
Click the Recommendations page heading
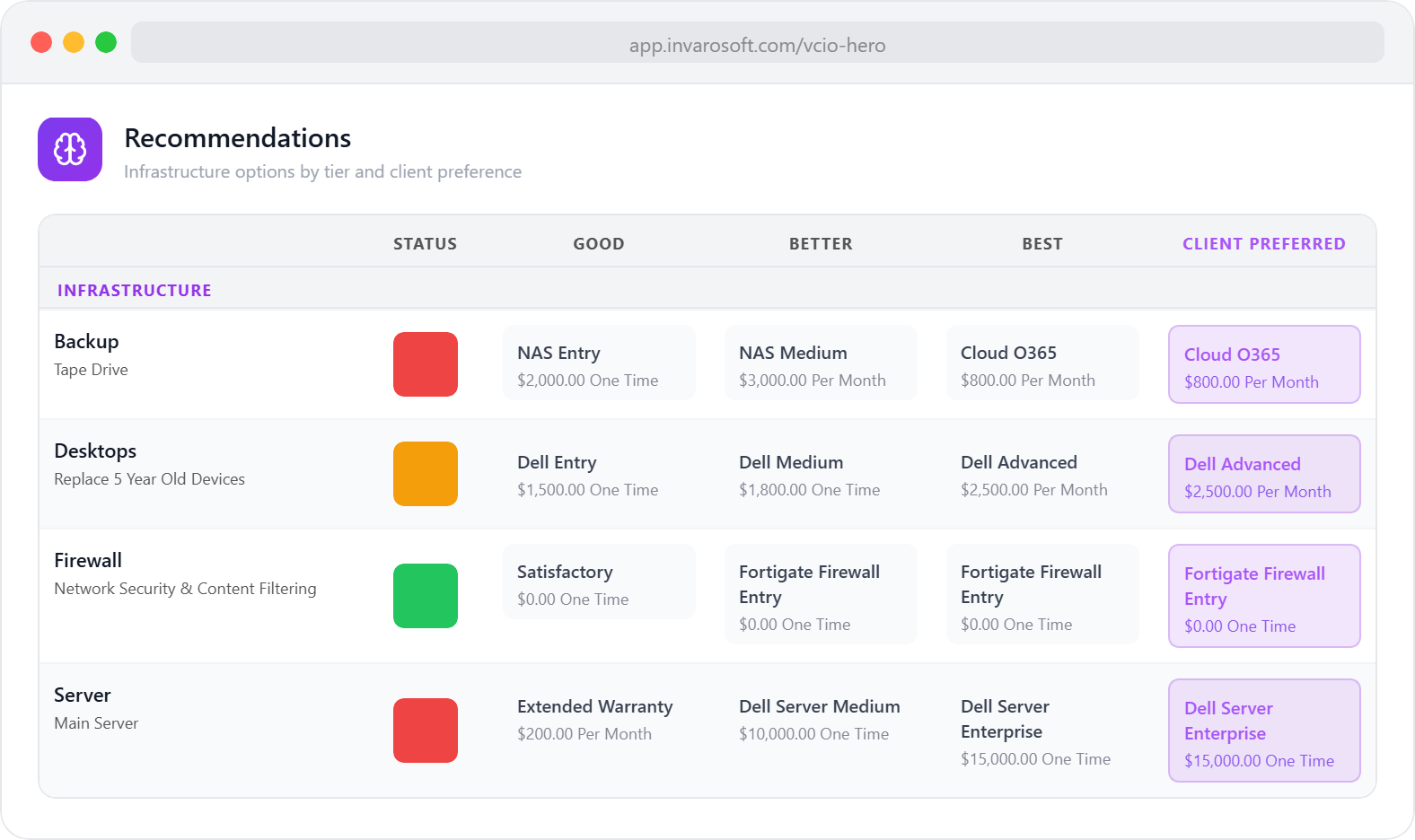click(x=238, y=138)
